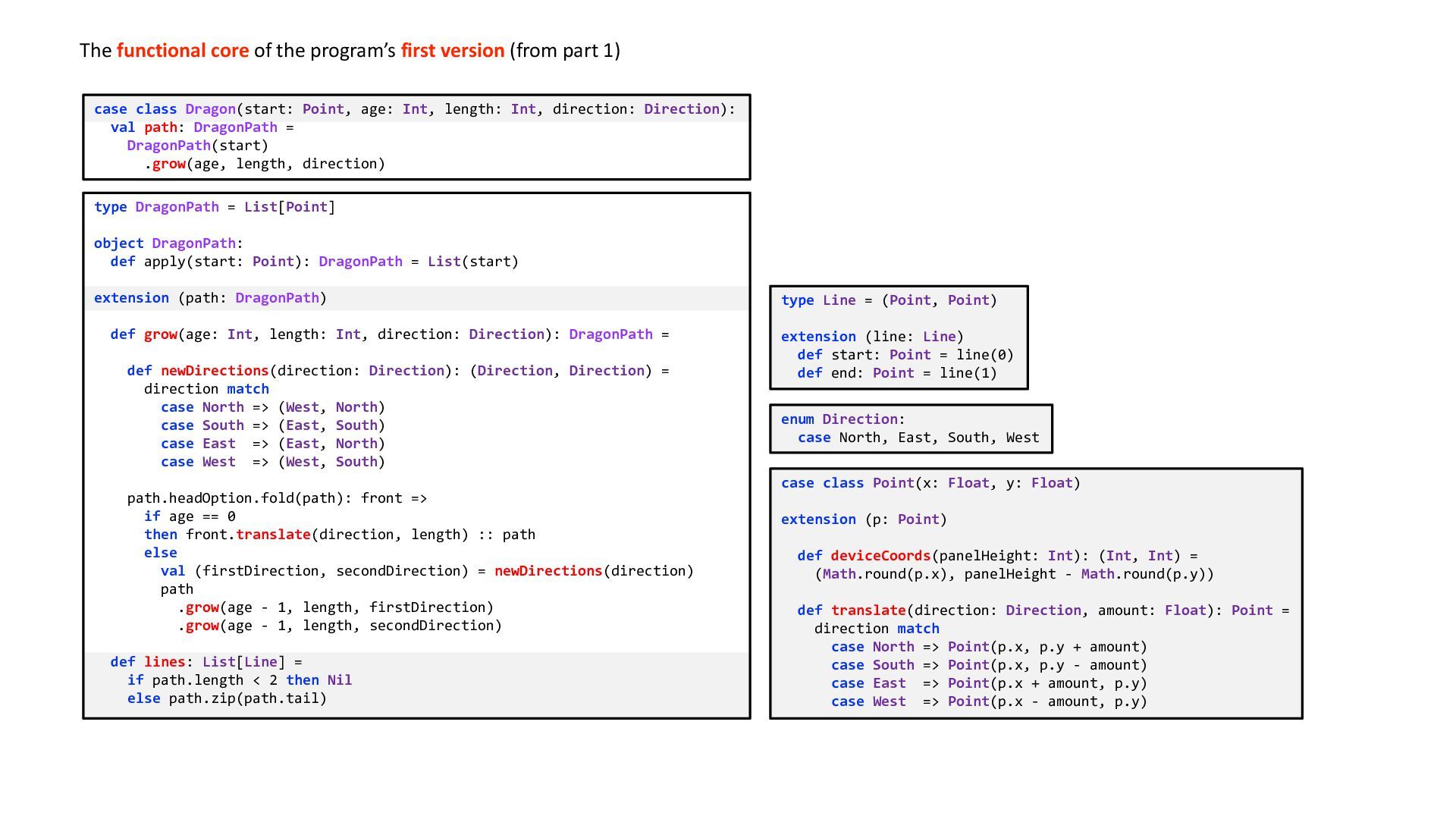
Task: Click 'type DragonPath = List[Point]' line
Action: (x=214, y=207)
